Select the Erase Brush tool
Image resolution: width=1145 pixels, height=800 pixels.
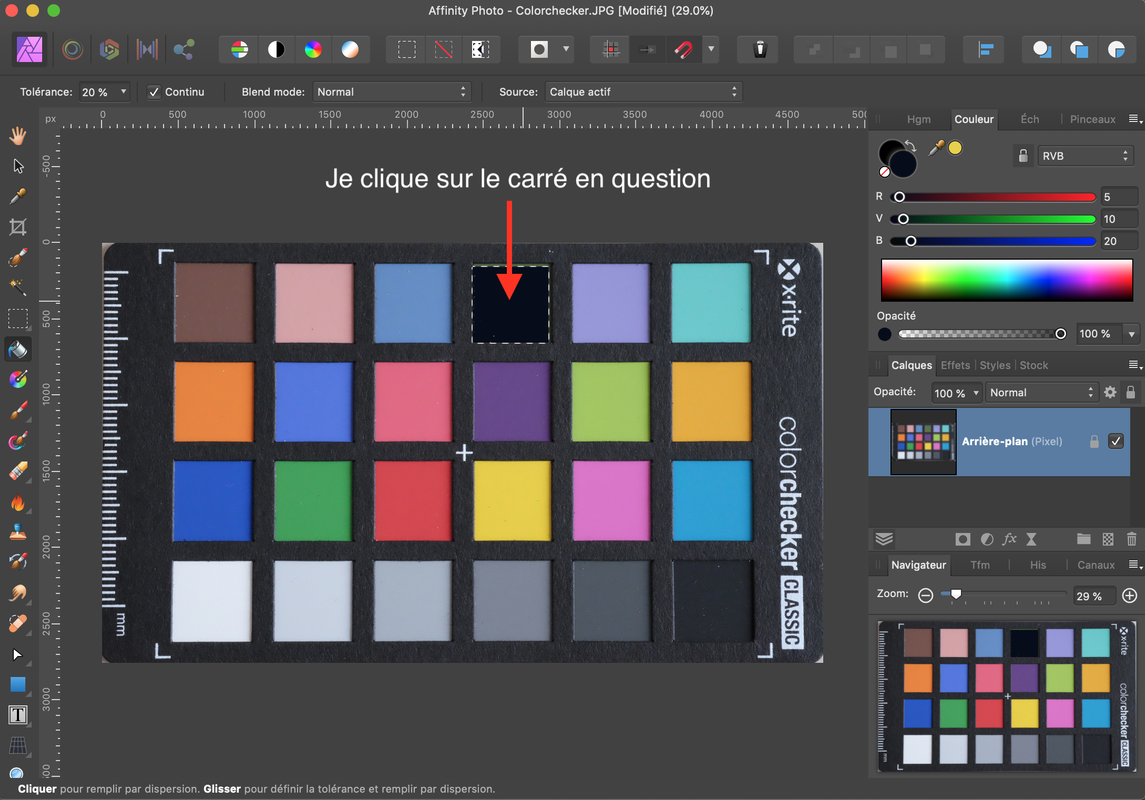point(18,471)
